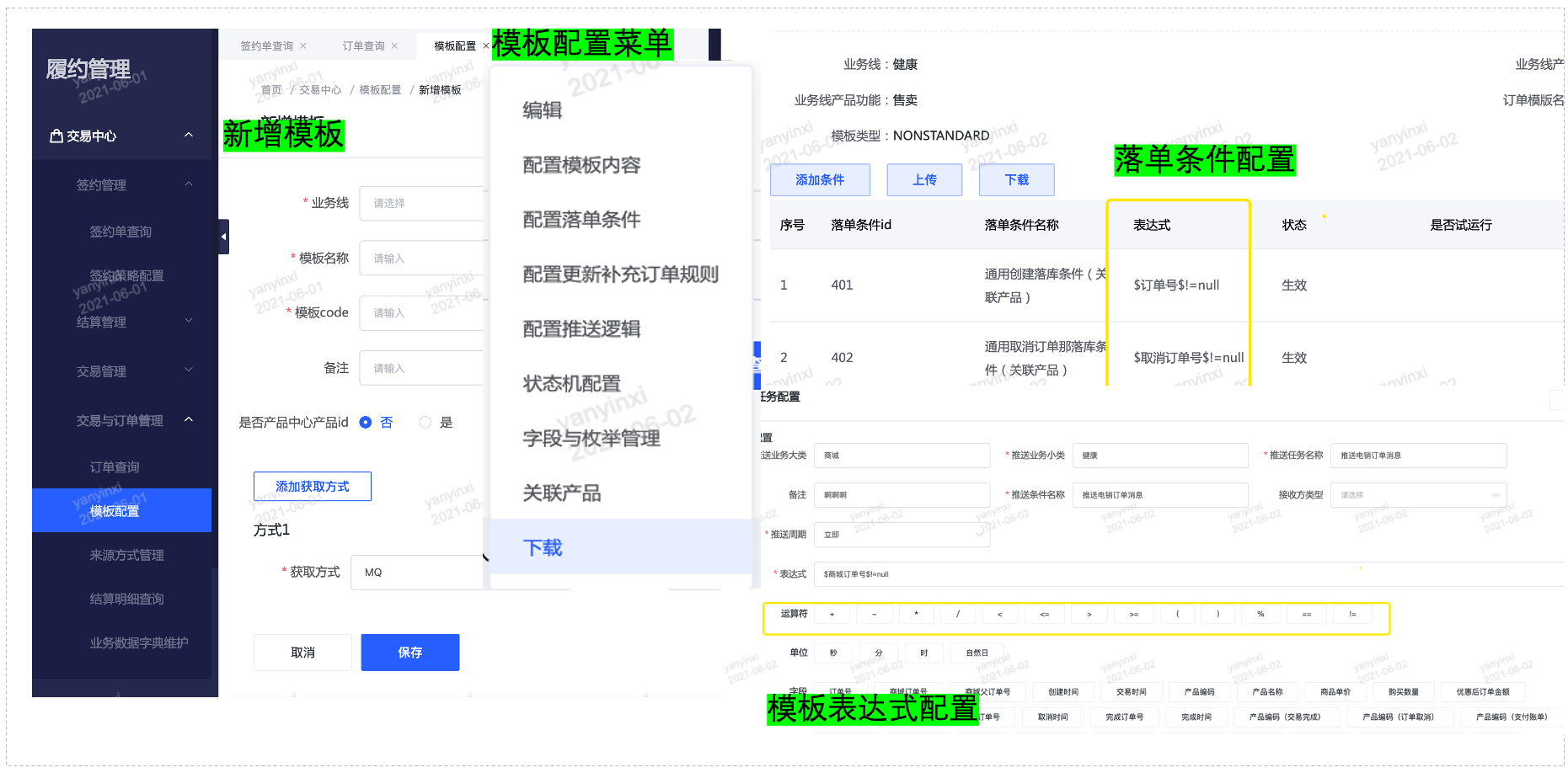Screen dimensions: 1568x773
Task: Choose 下载 from the template menu
Action: coord(620,547)
